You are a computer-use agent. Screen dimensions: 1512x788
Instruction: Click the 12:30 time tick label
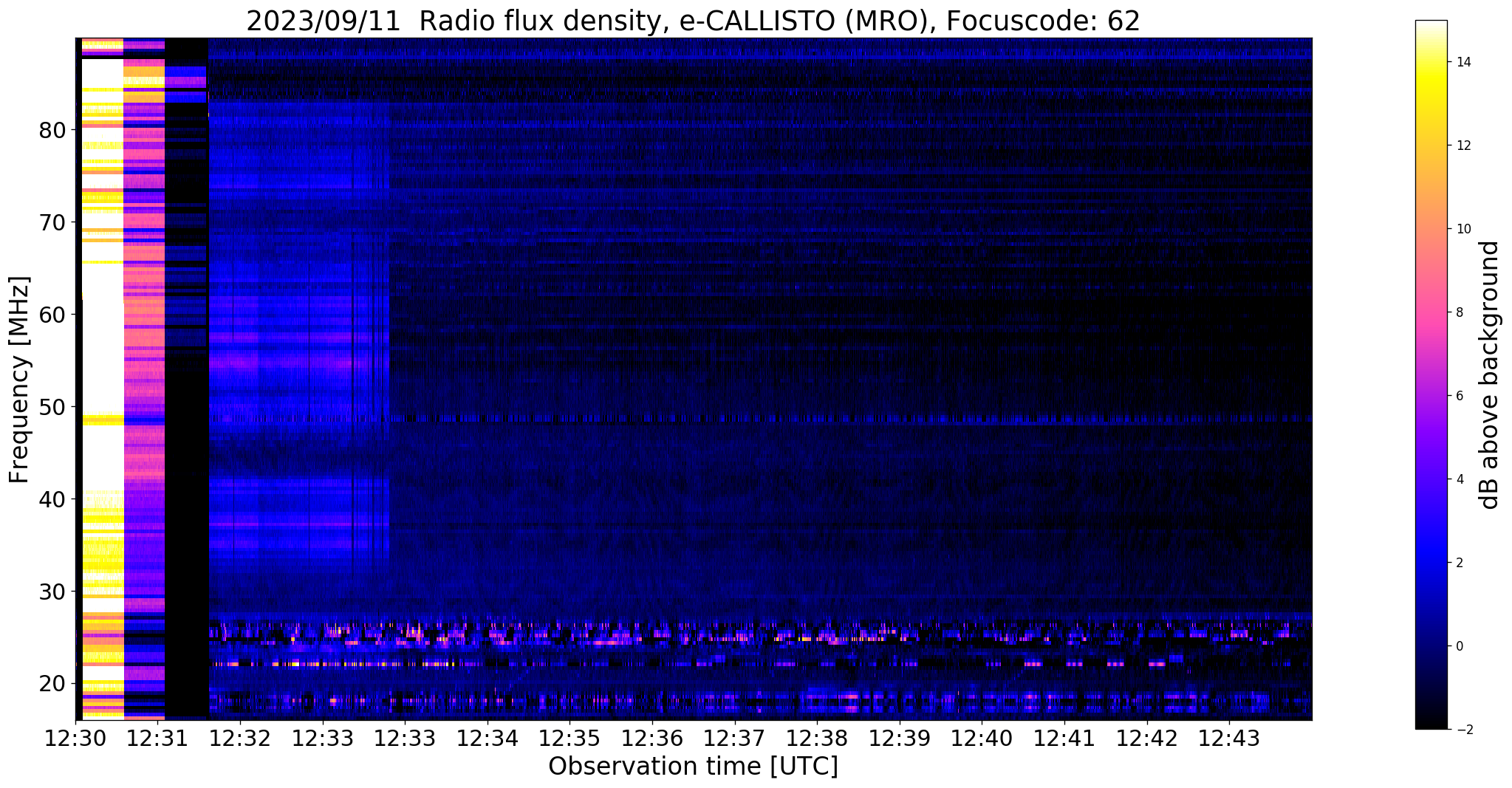coord(75,739)
